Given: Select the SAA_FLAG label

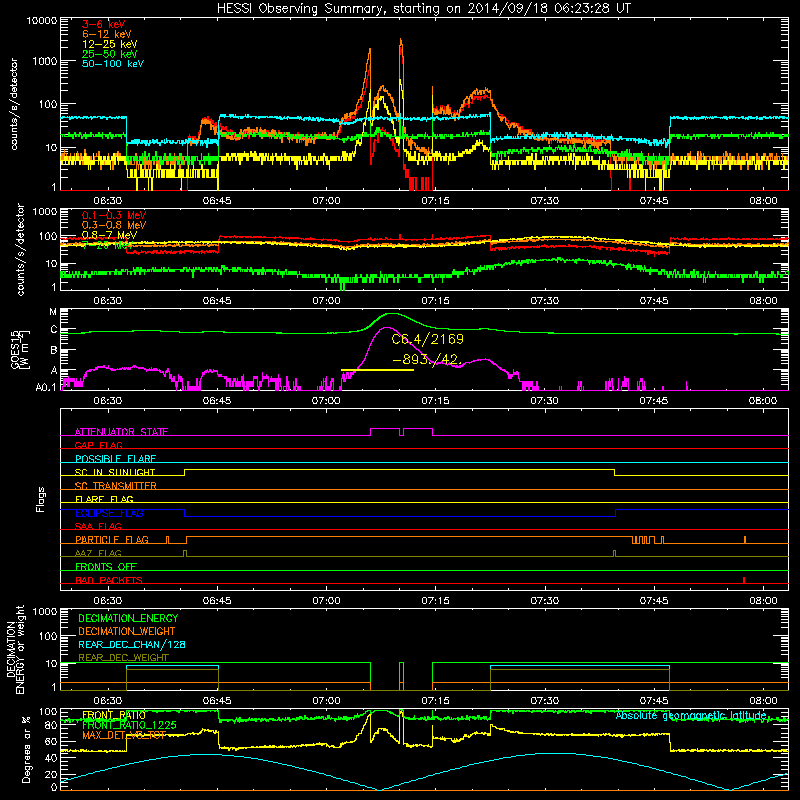Looking at the screenshot, I should coord(98,526).
